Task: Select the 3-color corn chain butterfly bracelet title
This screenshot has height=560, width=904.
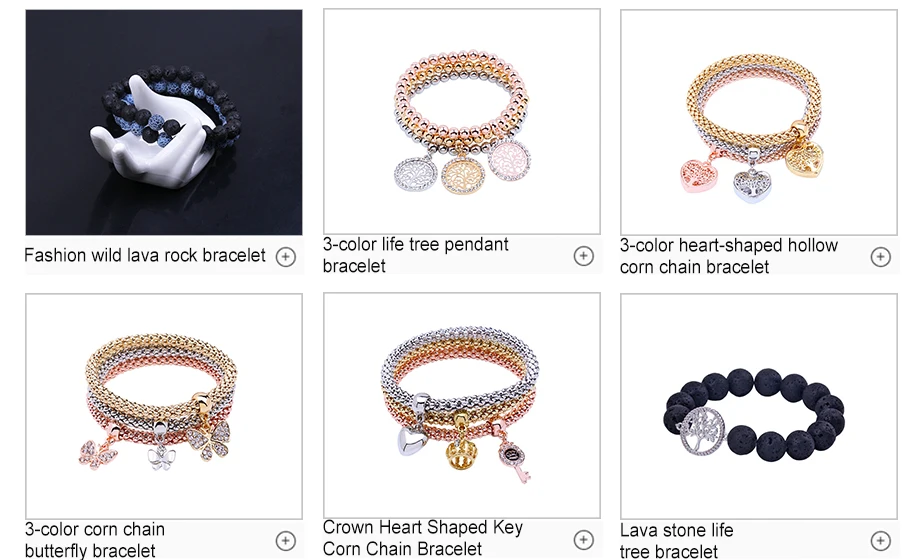Action: [95, 540]
